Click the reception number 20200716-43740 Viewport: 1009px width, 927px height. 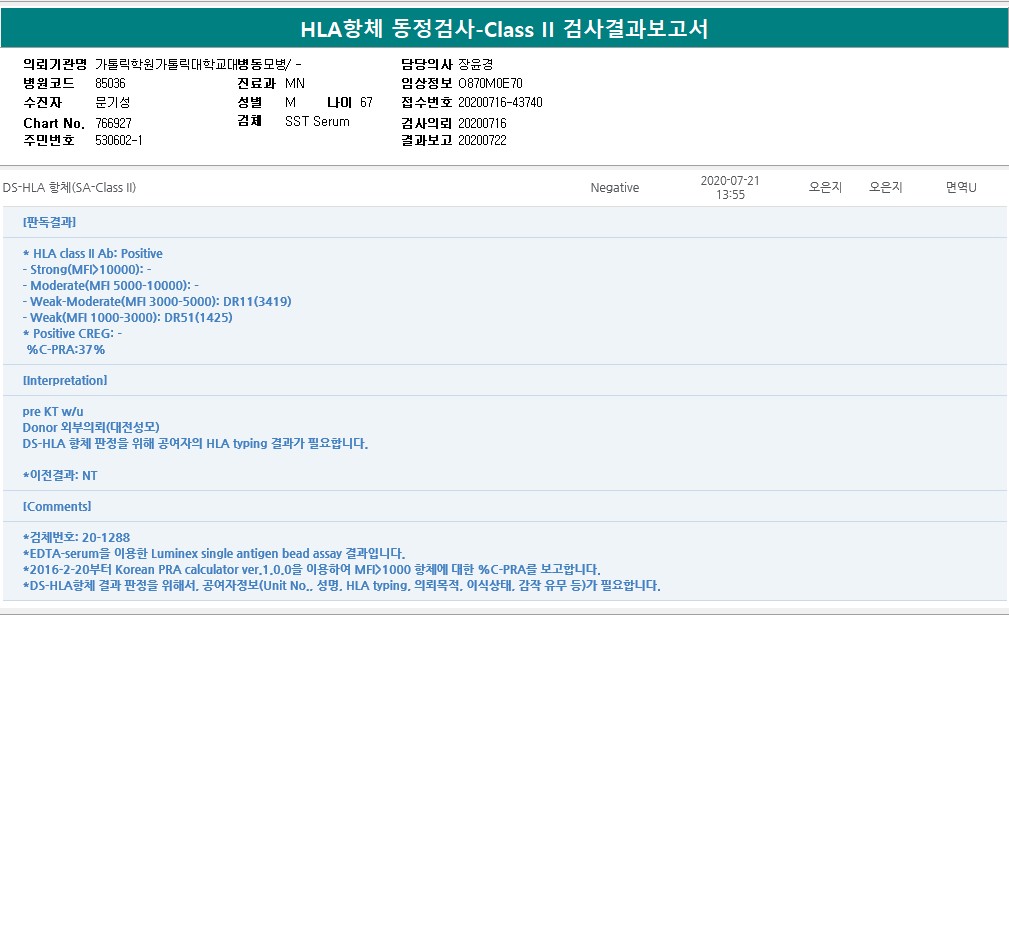500,102
